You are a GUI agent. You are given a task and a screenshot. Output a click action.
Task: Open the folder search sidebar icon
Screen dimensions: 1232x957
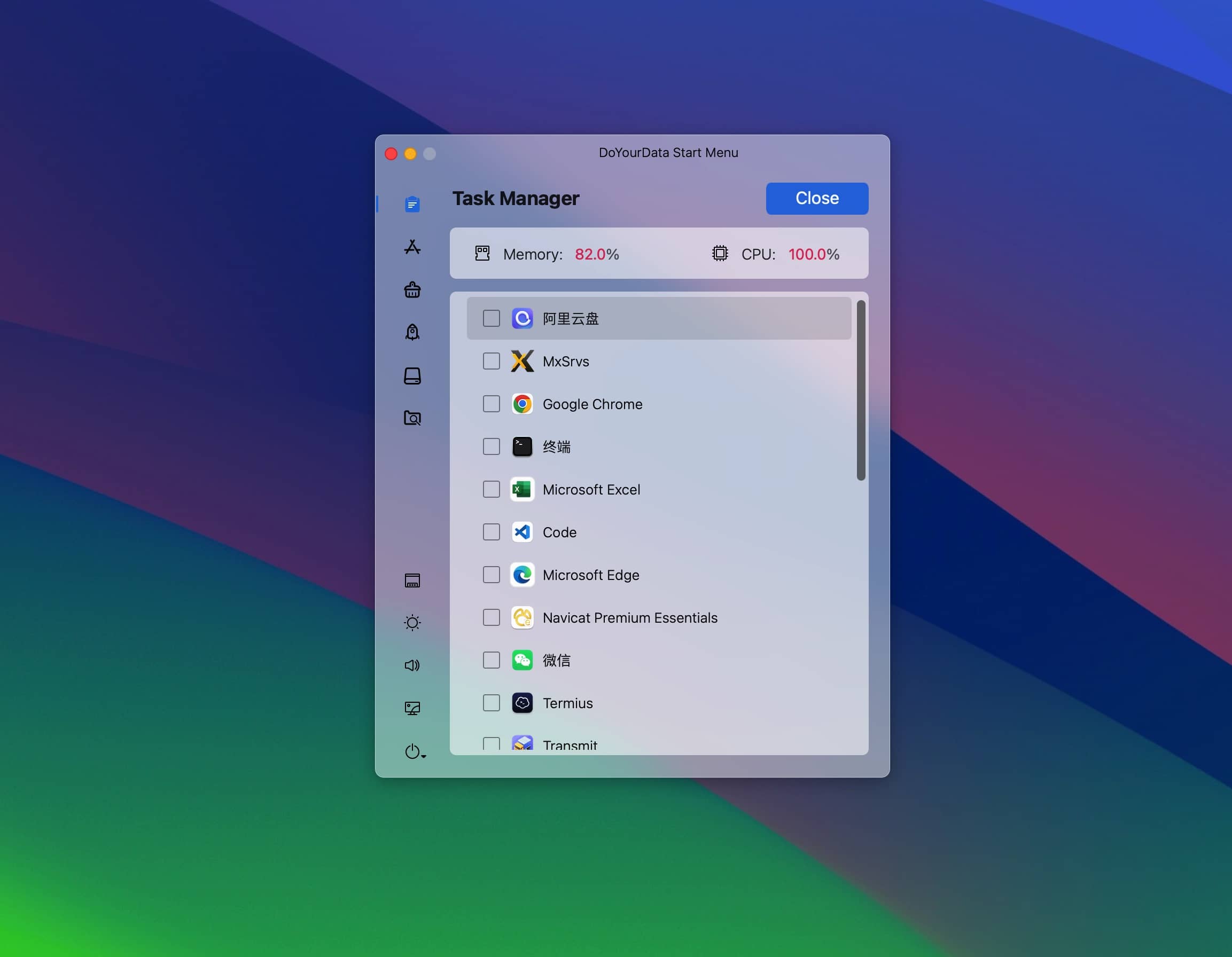412,418
